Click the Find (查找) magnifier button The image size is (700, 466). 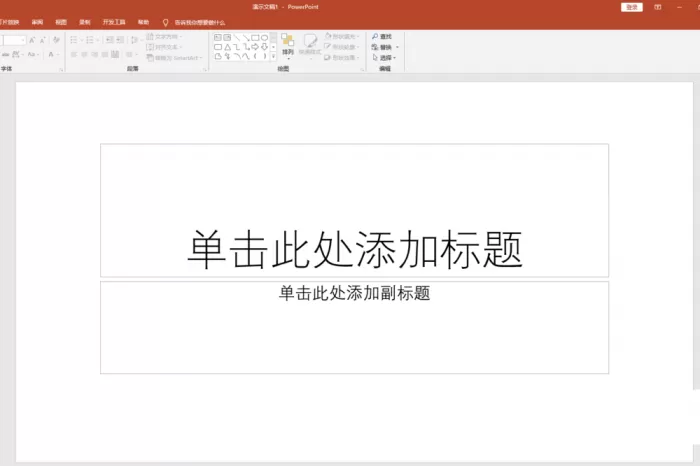click(382, 36)
